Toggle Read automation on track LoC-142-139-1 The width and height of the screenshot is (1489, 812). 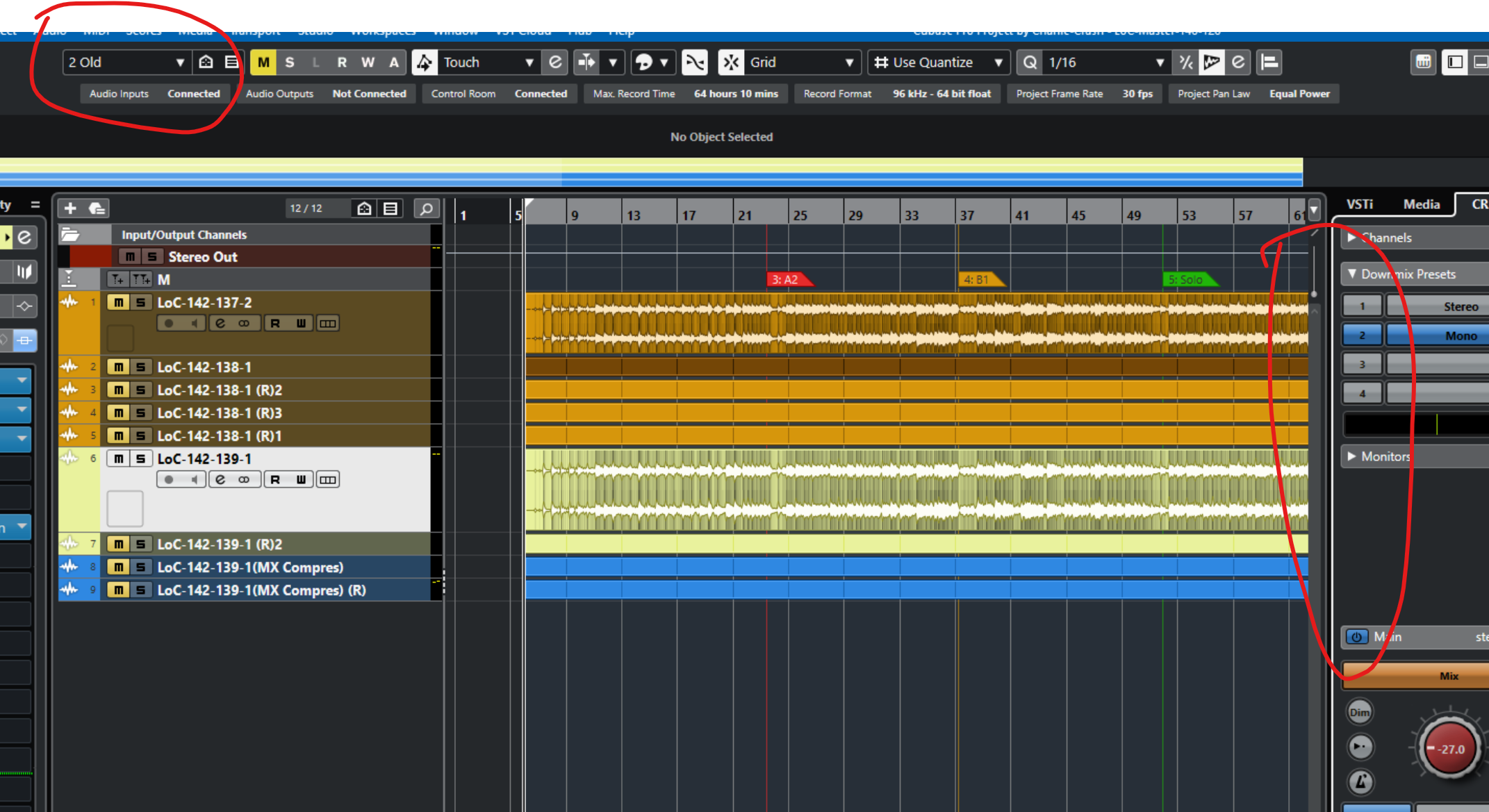[275, 479]
